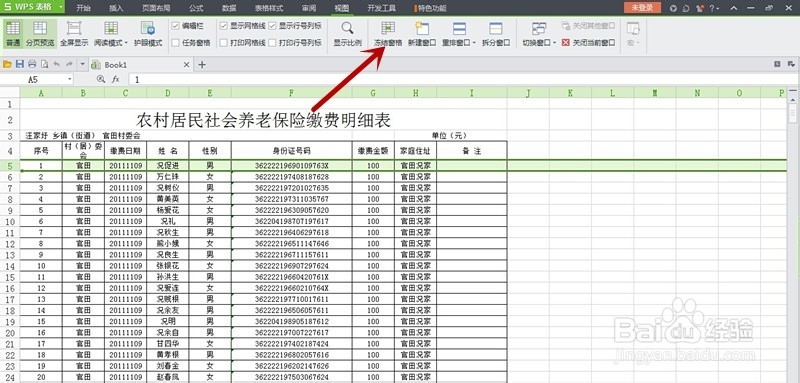Click magnifier icon beside fx

[101, 80]
